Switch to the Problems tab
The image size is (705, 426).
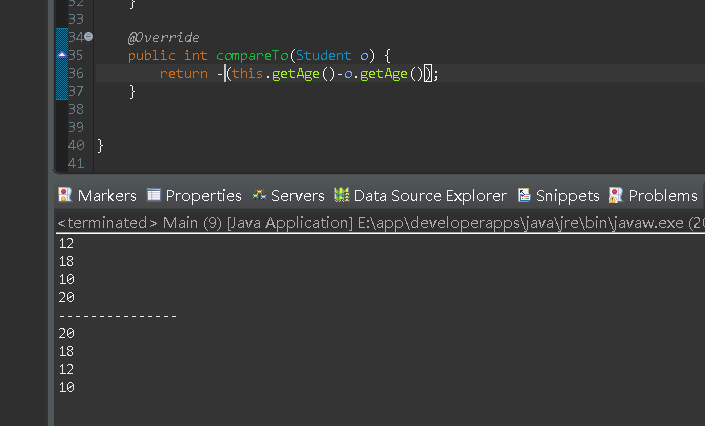pyautogui.click(x=662, y=195)
